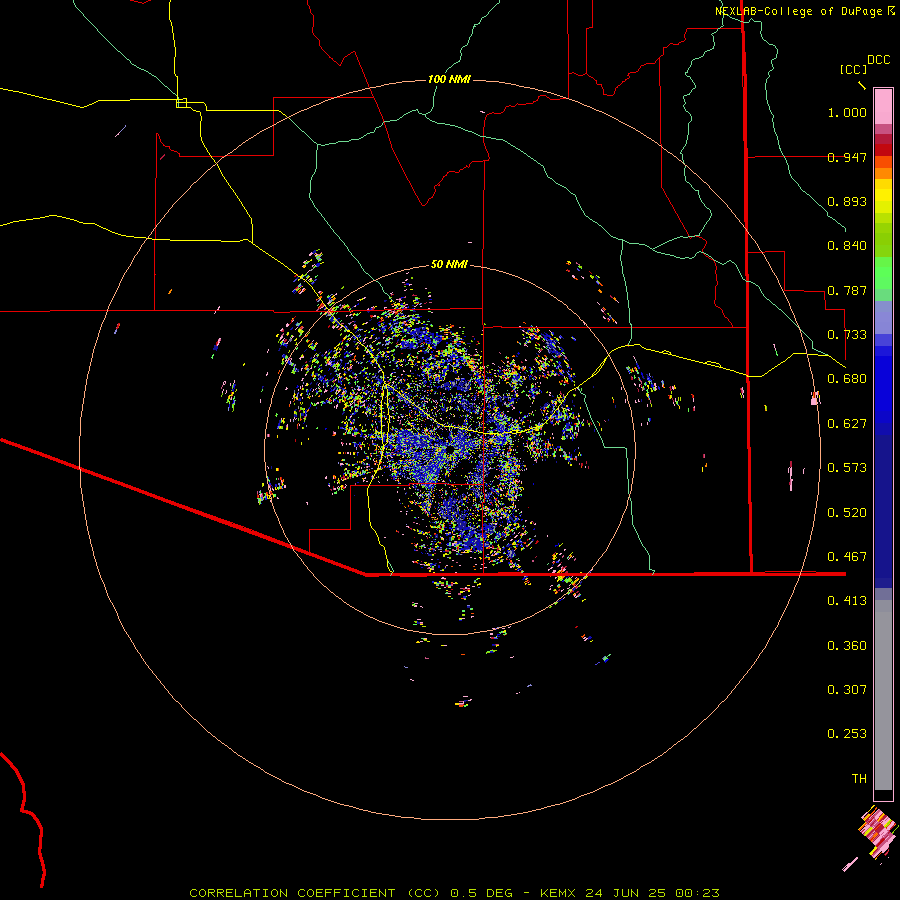
Task: Click the 50 NMI range ring label
Action: [x=449, y=265]
